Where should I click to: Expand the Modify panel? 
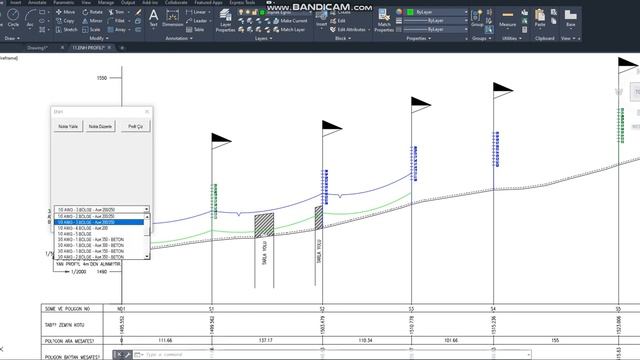[x=99, y=38]
